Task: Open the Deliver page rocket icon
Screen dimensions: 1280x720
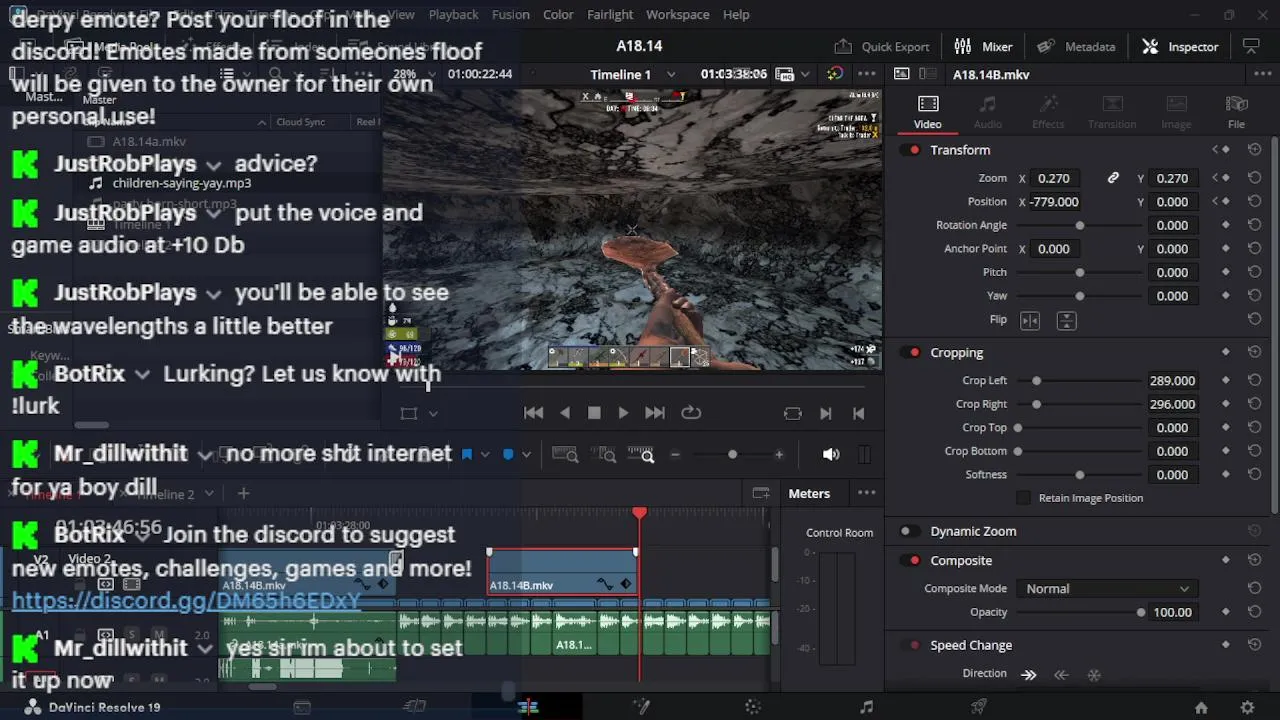Action: tap(979, 707)
